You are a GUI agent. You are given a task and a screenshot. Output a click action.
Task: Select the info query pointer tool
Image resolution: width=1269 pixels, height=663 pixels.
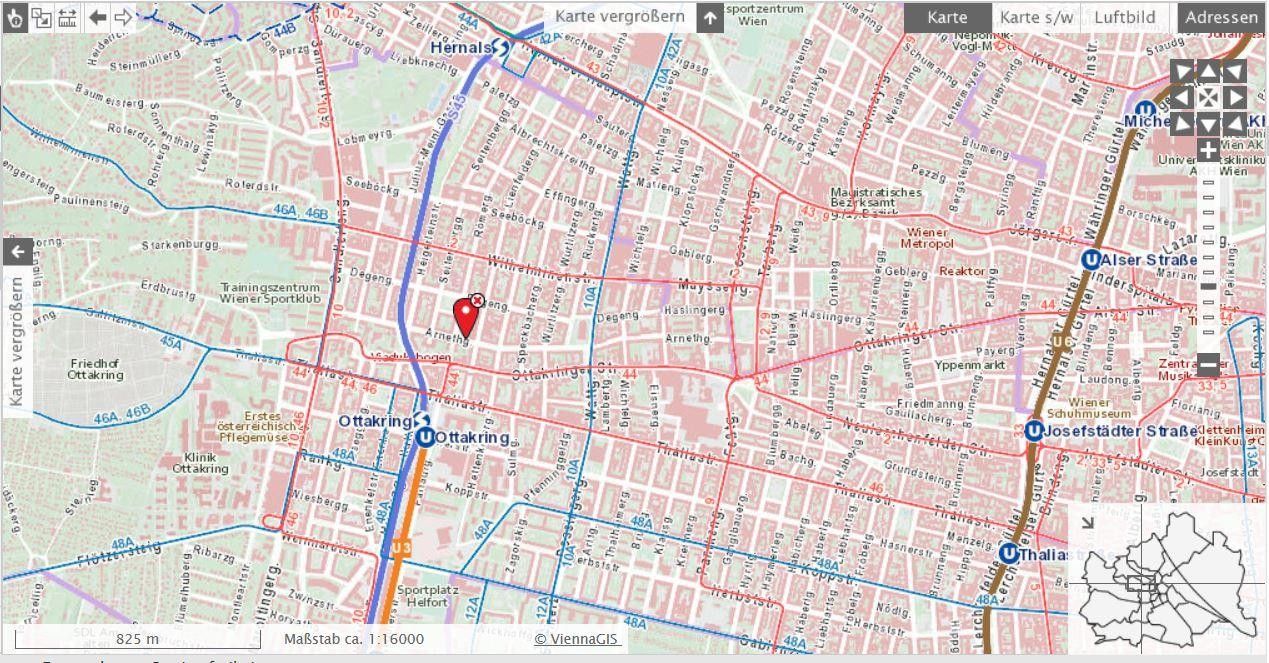coord(15,17)
